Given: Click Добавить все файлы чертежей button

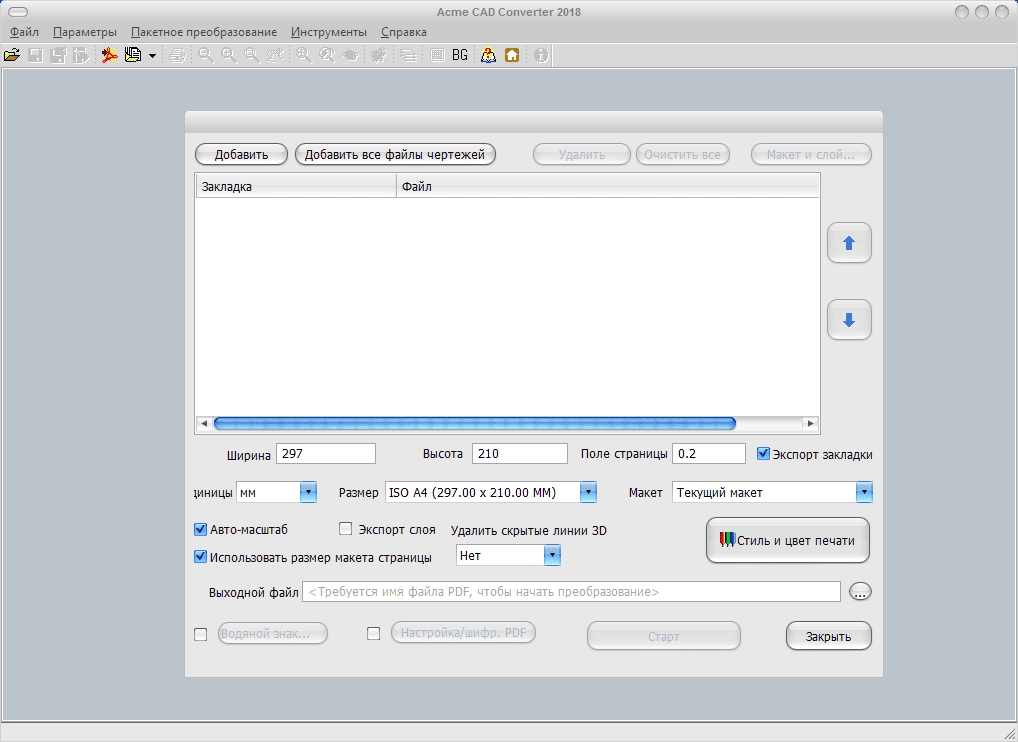Looking at the screenshot, I should [395, 155].
